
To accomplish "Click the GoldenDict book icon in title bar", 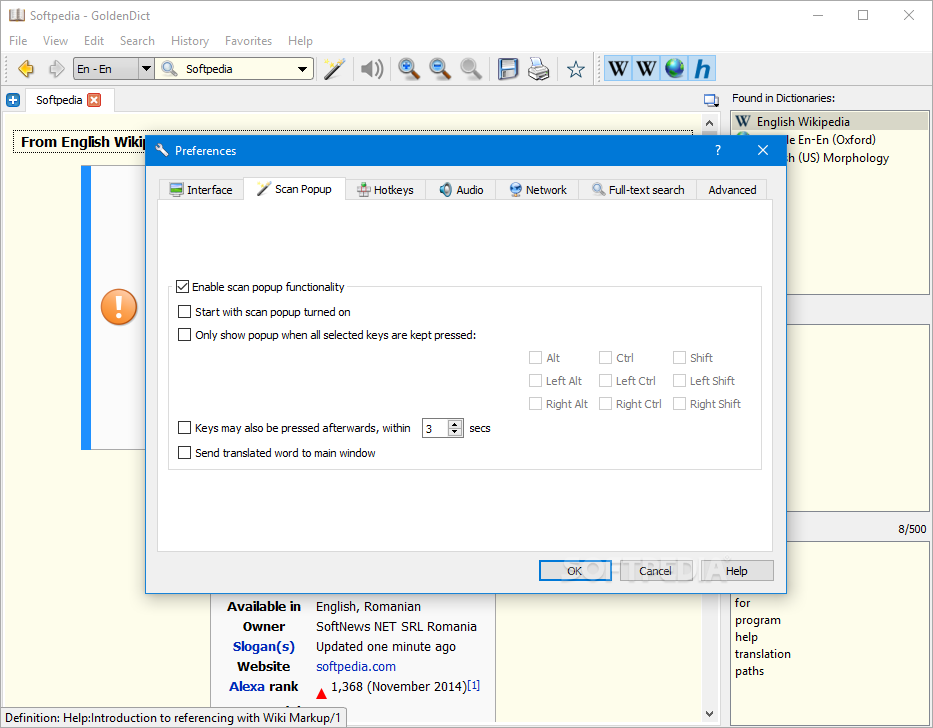I will pyautogui.click(x=17, y=15).
